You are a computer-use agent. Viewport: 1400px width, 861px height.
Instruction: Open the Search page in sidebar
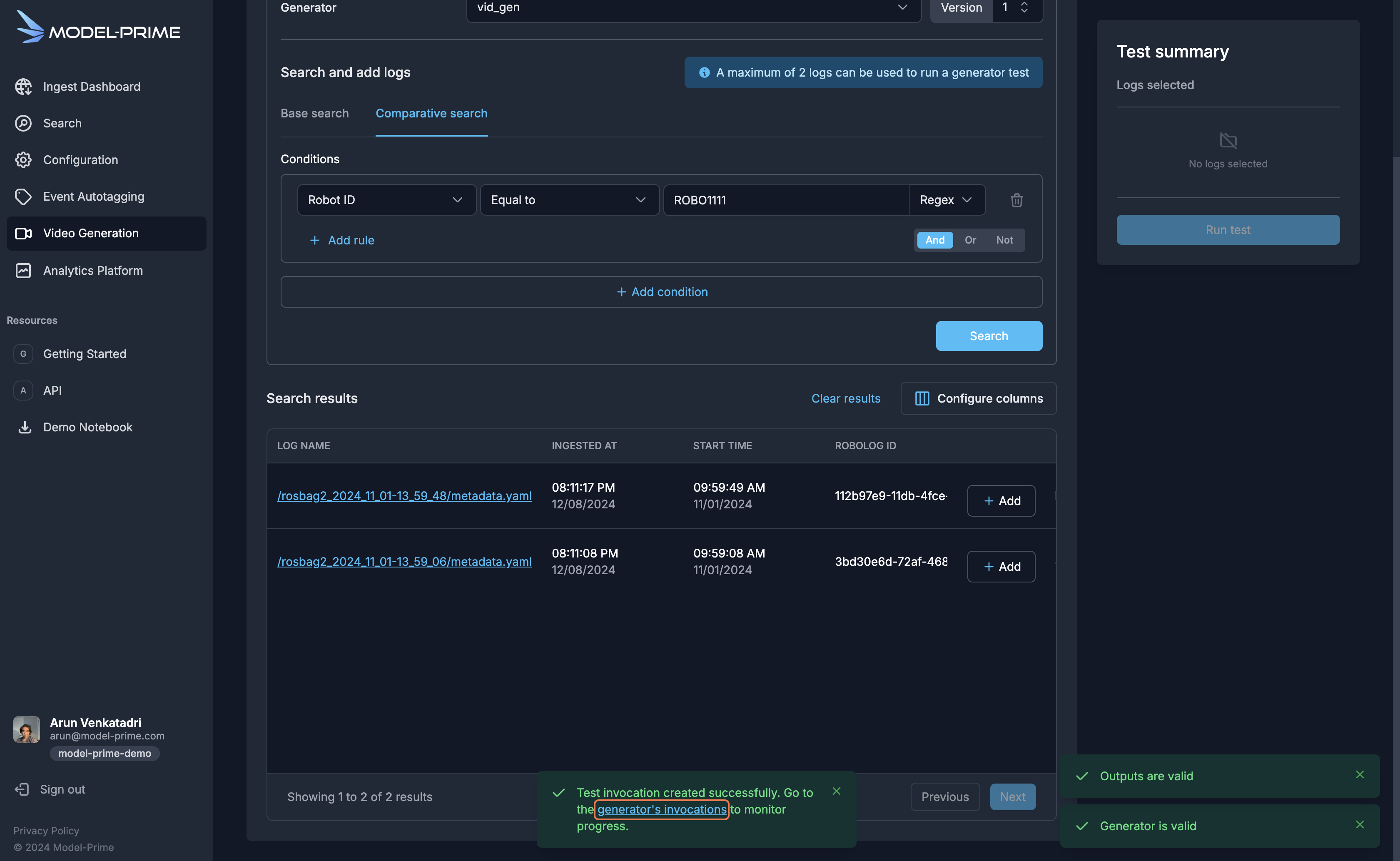[x=107, y=123]
